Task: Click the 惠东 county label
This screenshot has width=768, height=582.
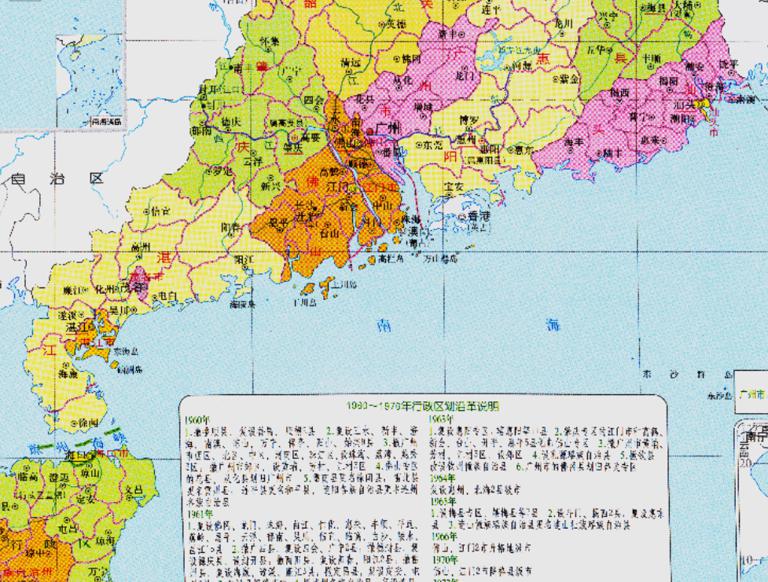Action: point(524,150)
